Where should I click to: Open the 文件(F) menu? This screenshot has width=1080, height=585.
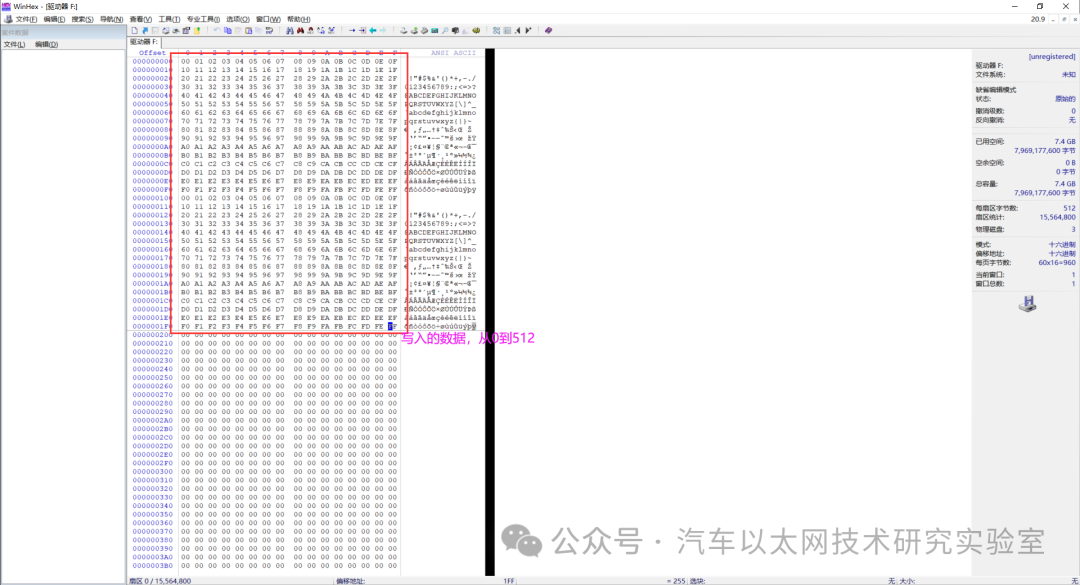pos(26,19)
